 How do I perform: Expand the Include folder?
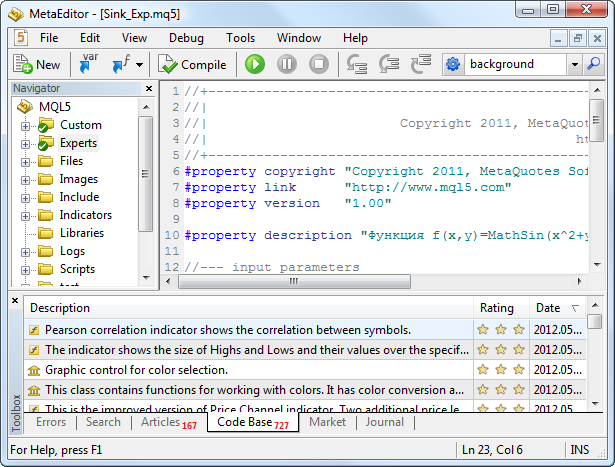click(25, 198)
